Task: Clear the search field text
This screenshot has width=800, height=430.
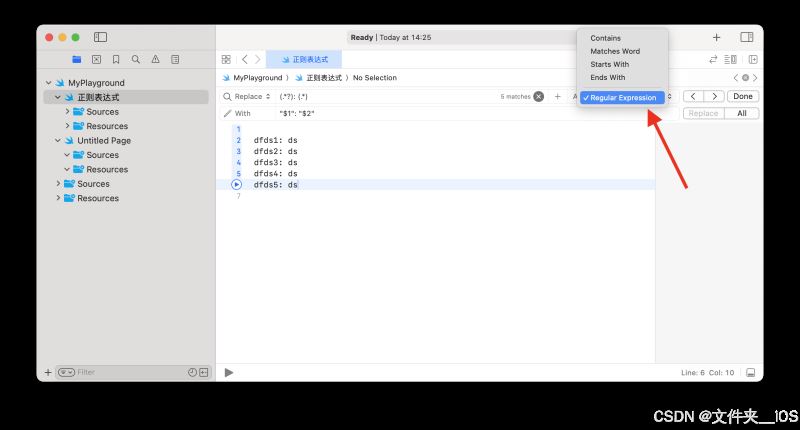Action: 538,97
